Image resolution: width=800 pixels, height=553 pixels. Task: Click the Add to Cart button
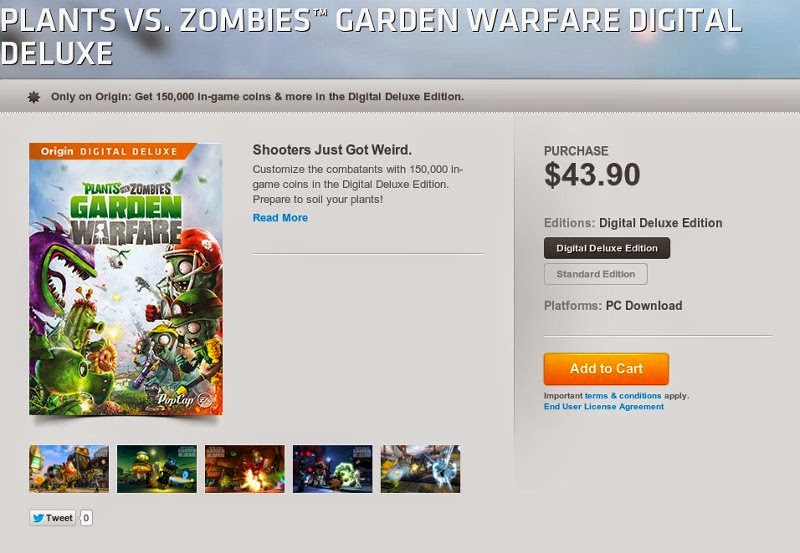[606, 368]
